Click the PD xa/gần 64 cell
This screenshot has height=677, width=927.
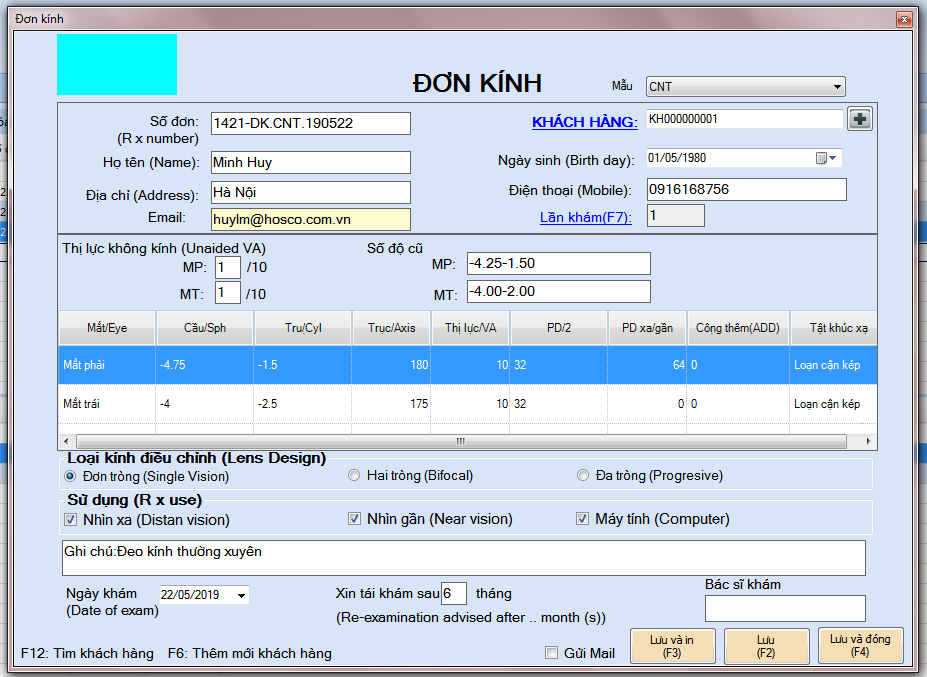pyautogui.click(x=647, y=365)
